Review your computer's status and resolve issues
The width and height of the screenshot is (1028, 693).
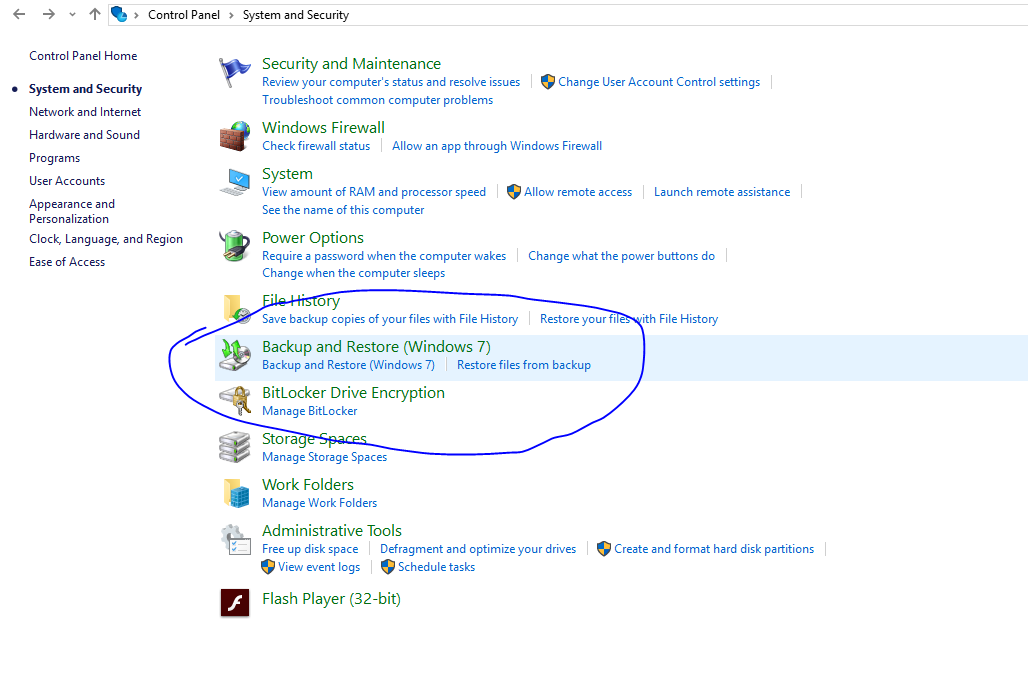coord(391,82)
